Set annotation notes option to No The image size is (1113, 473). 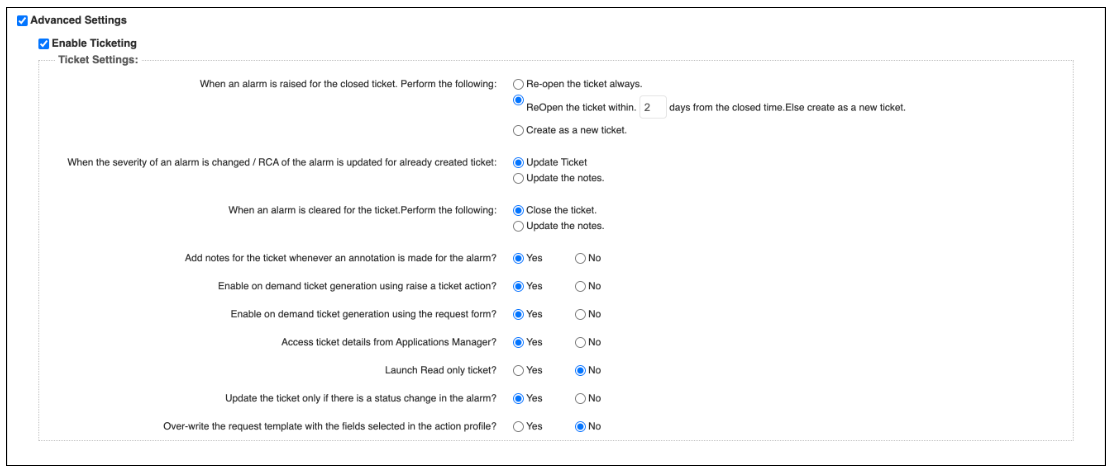pyautogui.click(x=581, y=259)
